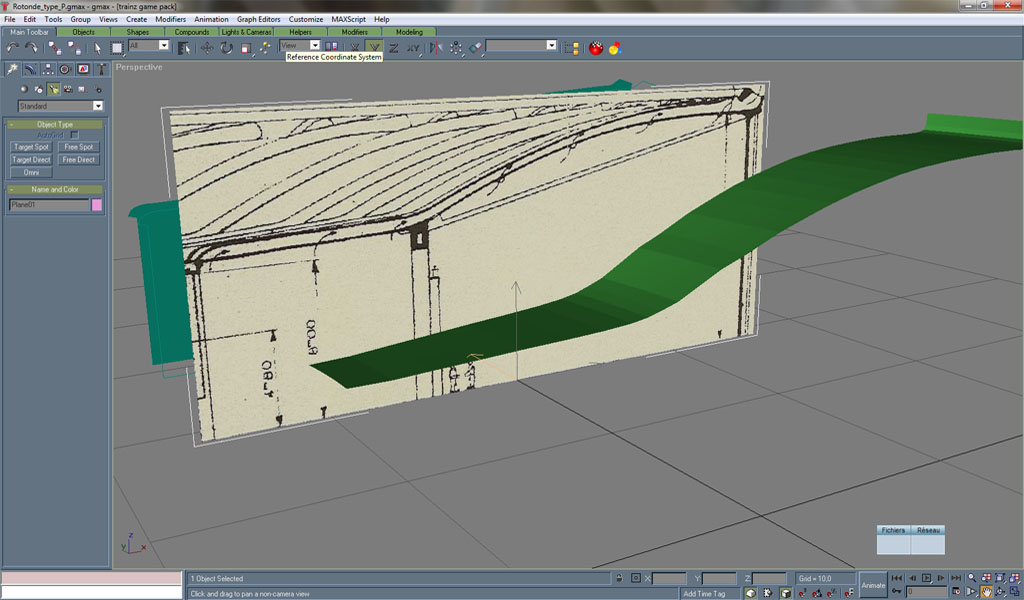Toggle the selection lock padlock
This screenshot has width=1024, height=600.
click(620, 578)
